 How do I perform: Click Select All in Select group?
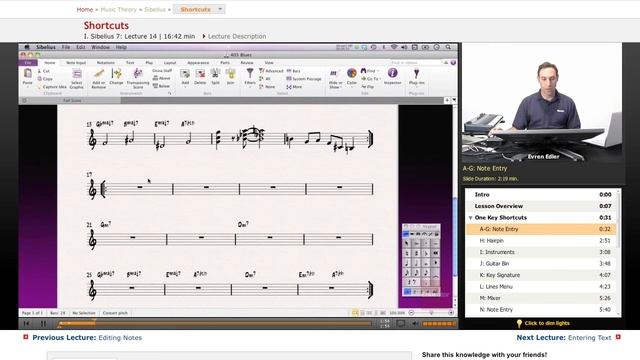coord(265,79)
